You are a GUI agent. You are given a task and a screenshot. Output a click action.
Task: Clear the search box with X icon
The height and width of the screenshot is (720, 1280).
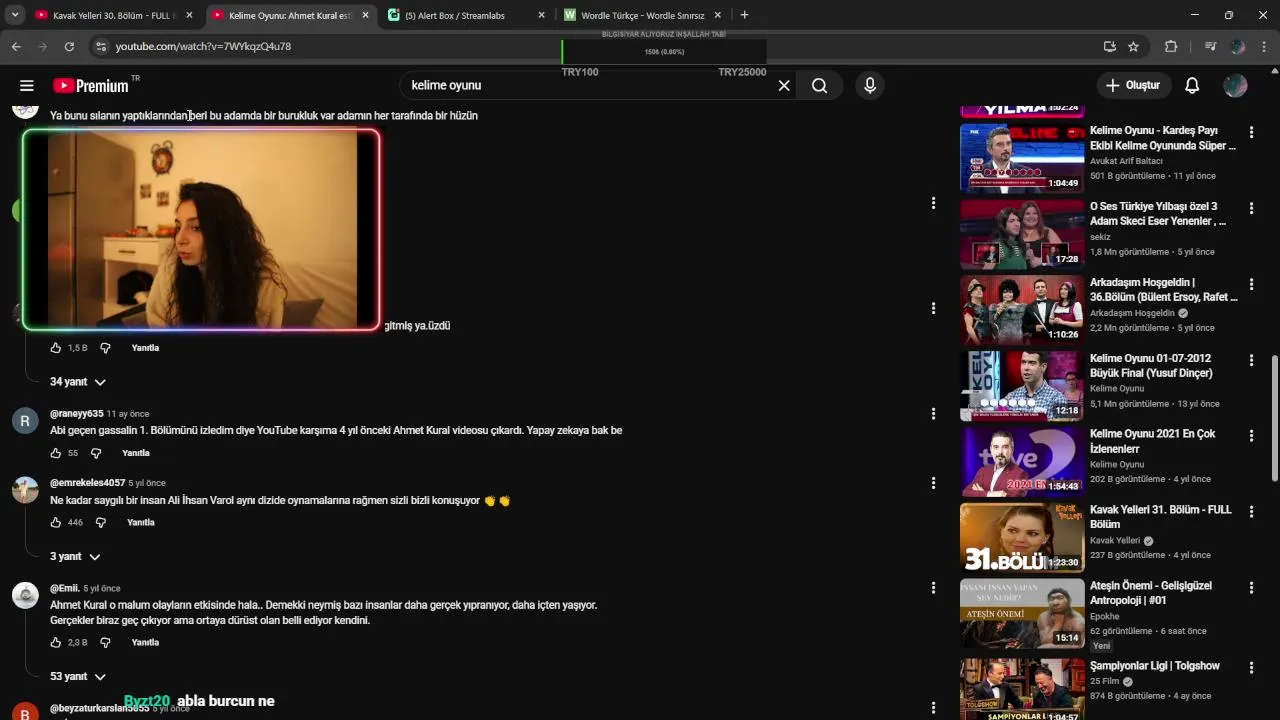click(784, 86)
